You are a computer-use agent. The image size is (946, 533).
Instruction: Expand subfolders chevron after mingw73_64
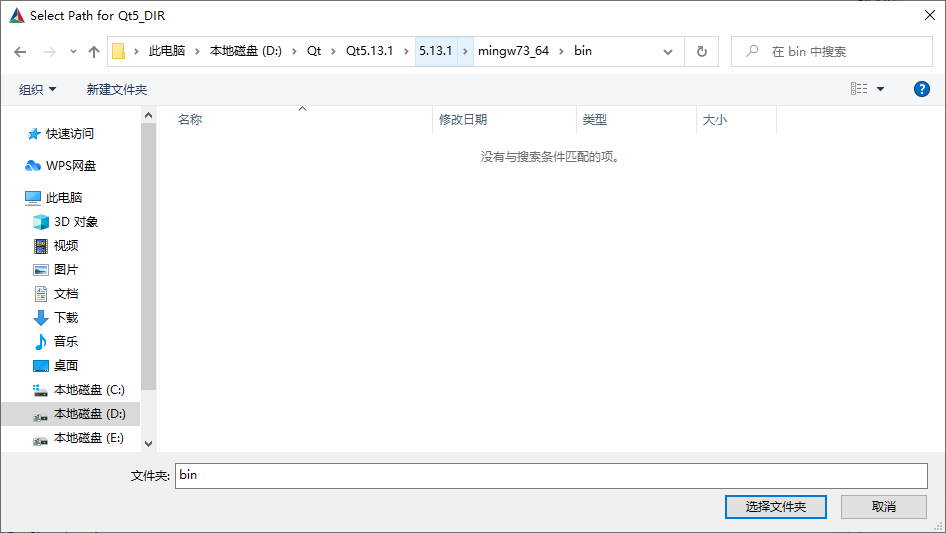coord(561,51)
